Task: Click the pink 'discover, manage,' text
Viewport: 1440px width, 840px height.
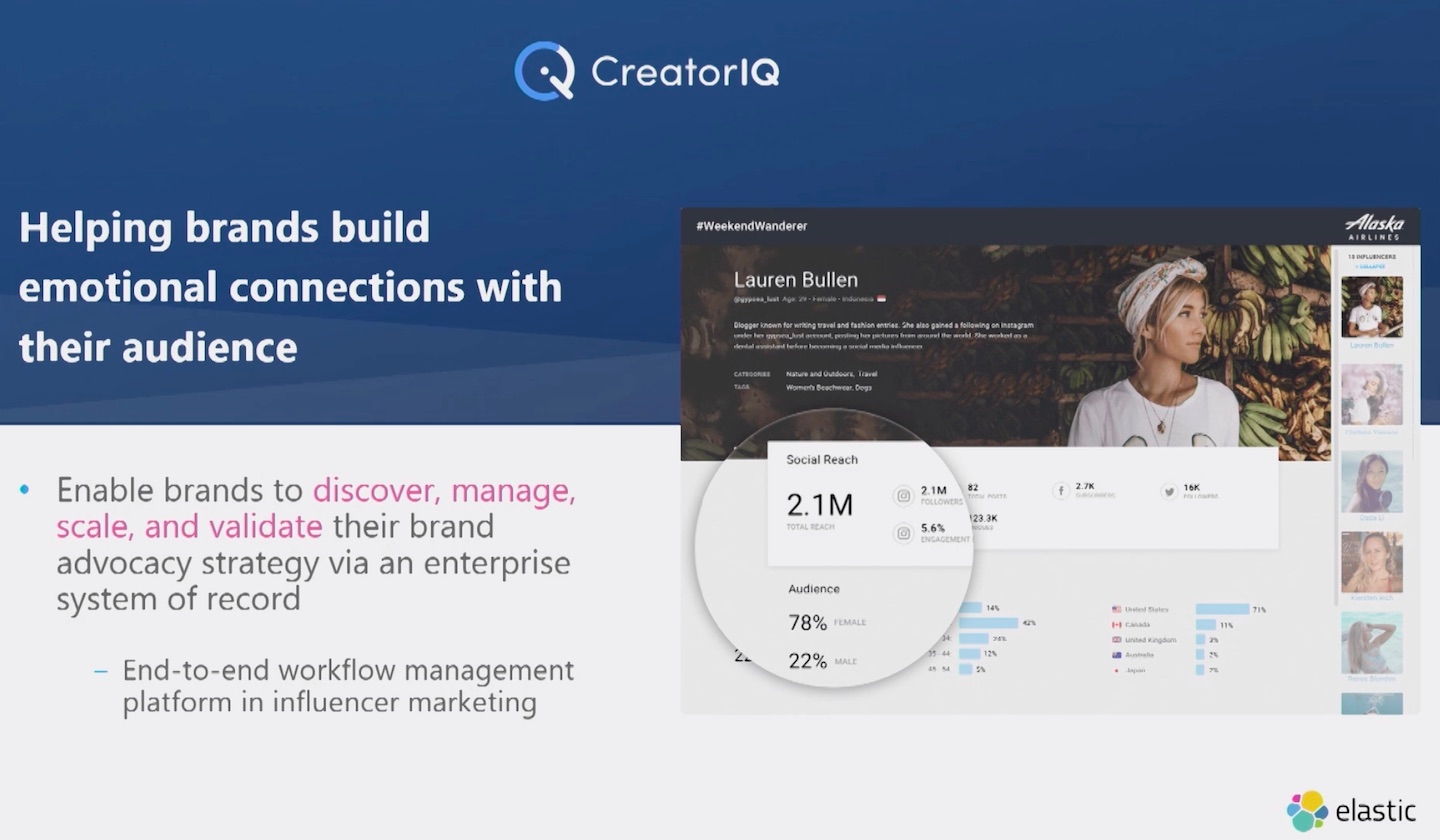Action: point(444,490)
